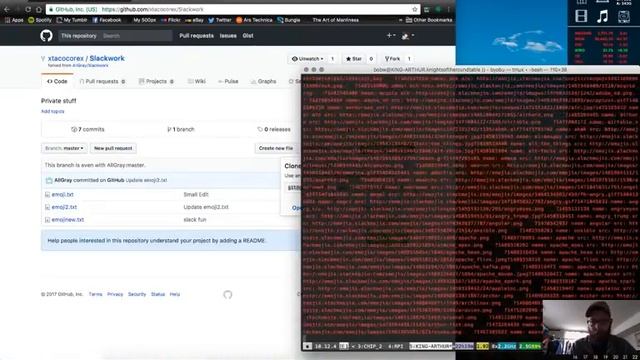This screenshot has width=640, height=360.
Task: Open the user avatar dropdown menu
Action: coord(408,36)
